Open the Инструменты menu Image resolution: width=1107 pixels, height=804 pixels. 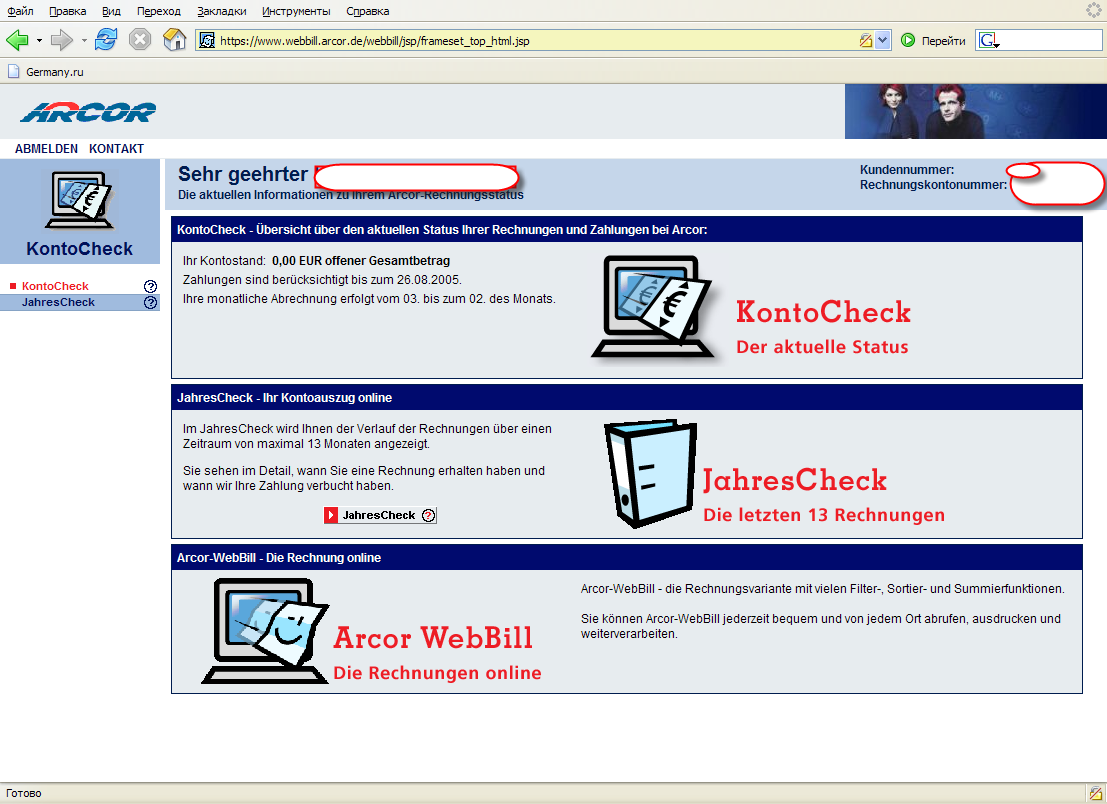click(x=296, y=11)
